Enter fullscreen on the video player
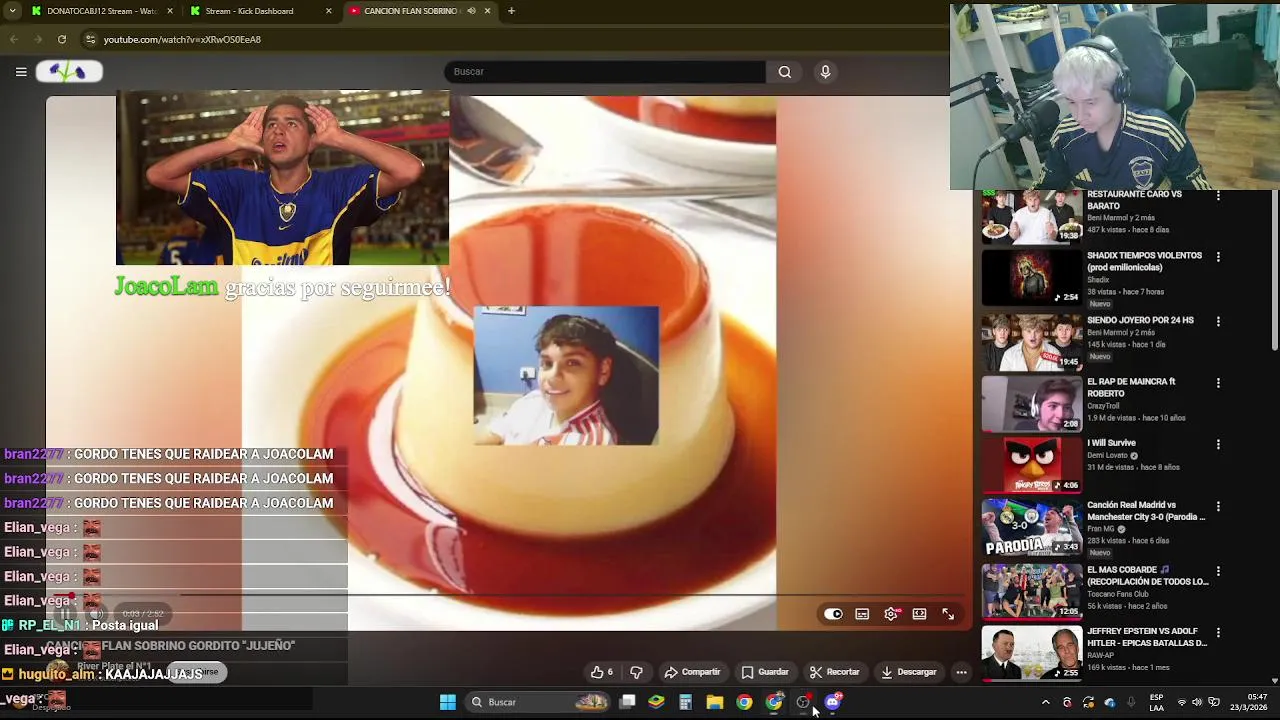 (x=948, y=614)
